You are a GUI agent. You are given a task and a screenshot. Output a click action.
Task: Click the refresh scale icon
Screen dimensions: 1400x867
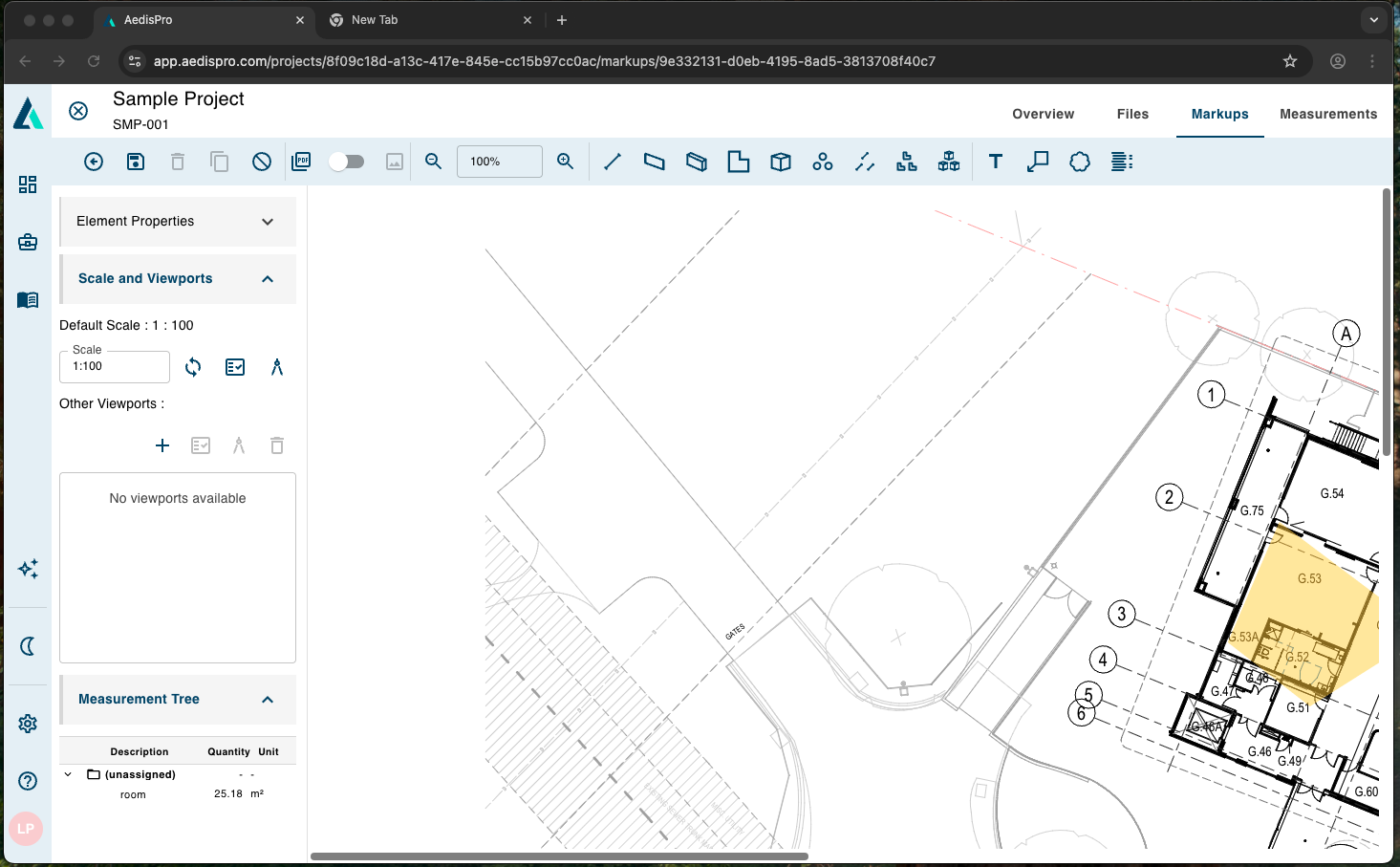click(193, 367)
